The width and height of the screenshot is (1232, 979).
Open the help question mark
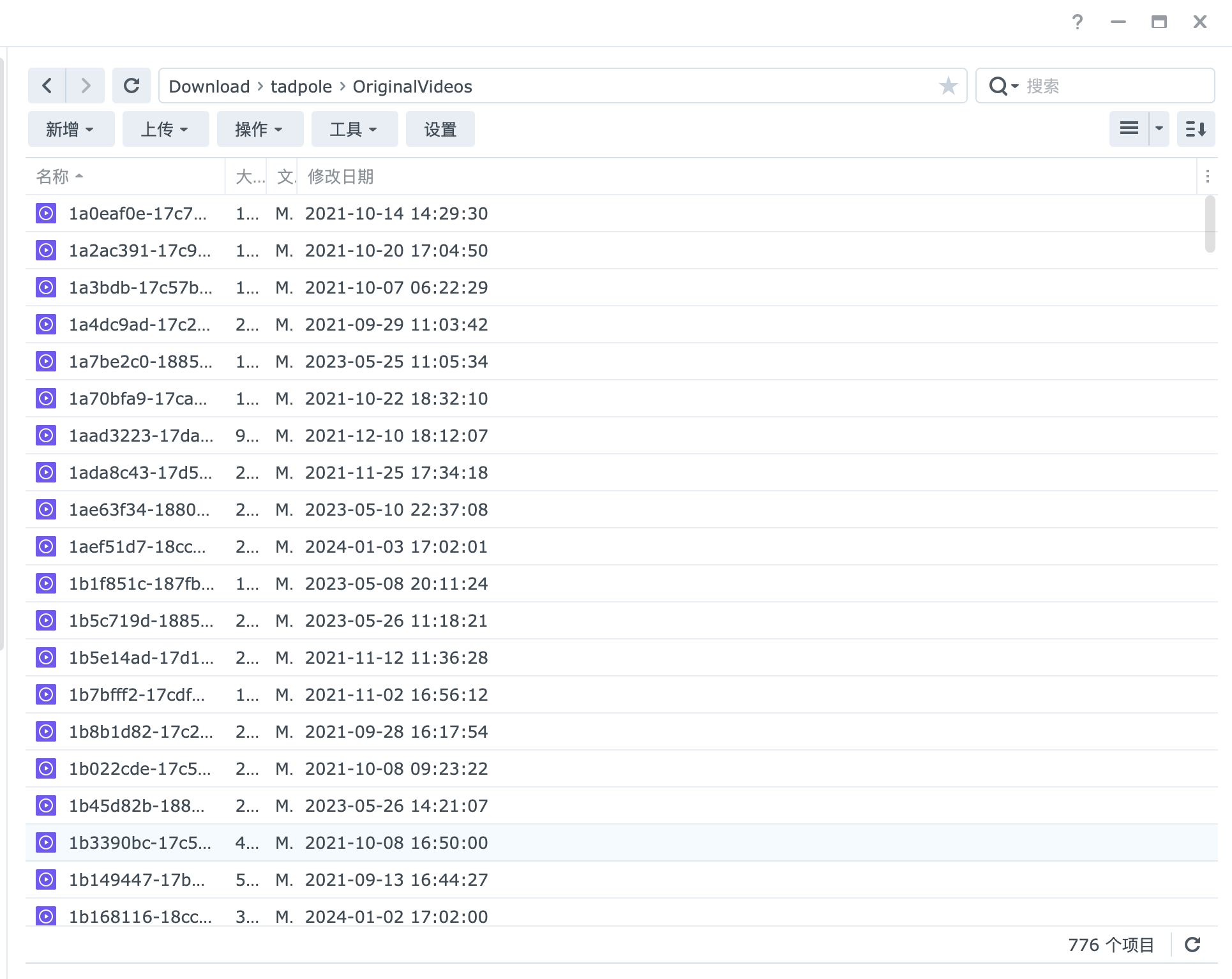click(x=1078, y=22)
